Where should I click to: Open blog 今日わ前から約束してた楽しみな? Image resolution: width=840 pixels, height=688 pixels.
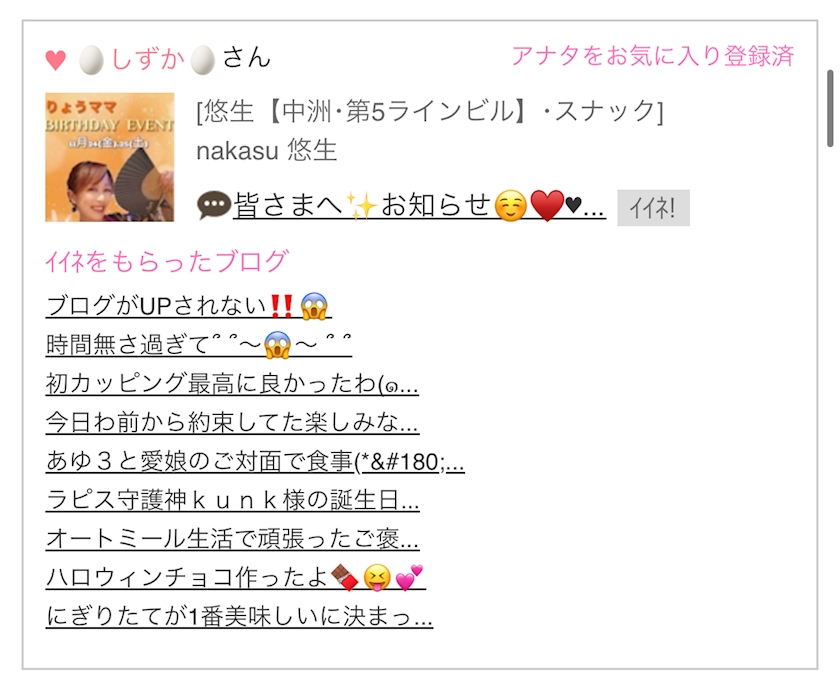click(232, 422)
